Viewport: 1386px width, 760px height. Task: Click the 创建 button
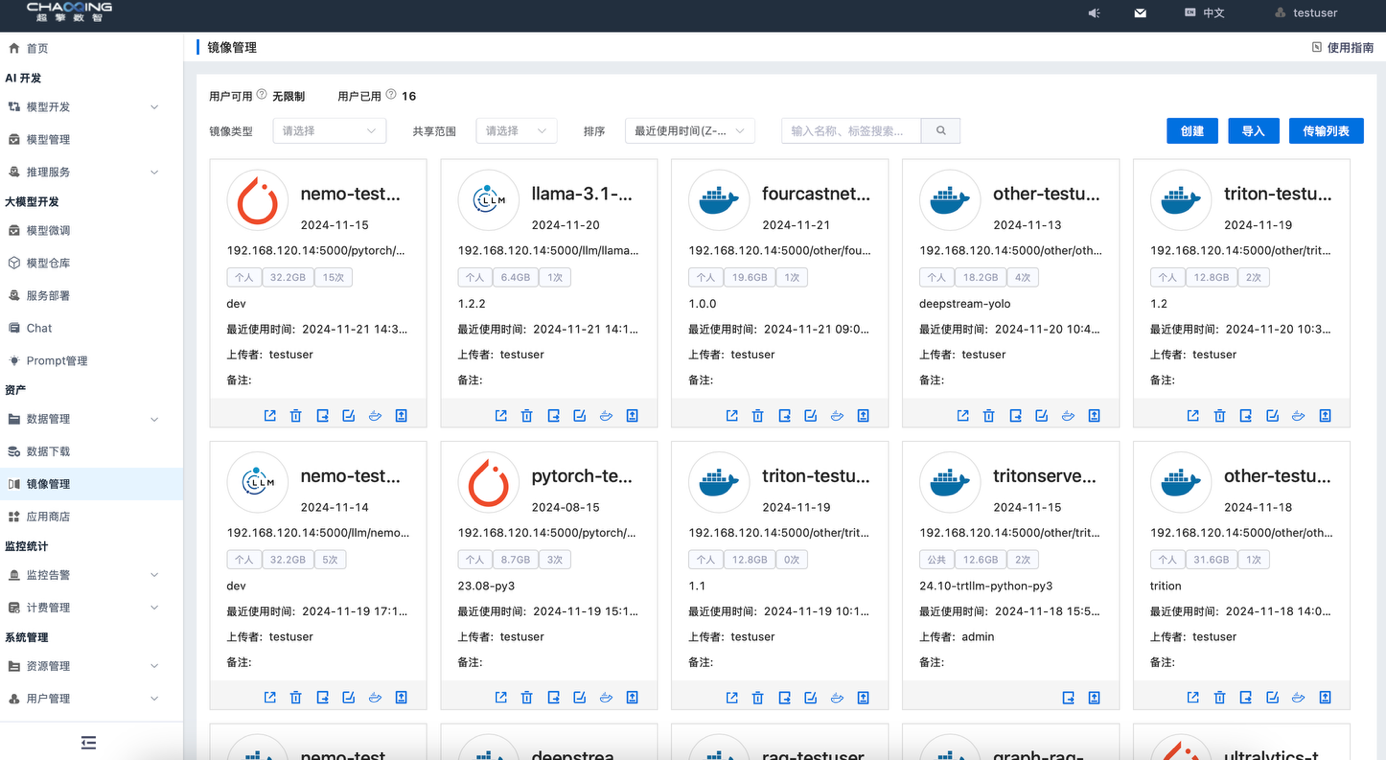coord(1192,131)
